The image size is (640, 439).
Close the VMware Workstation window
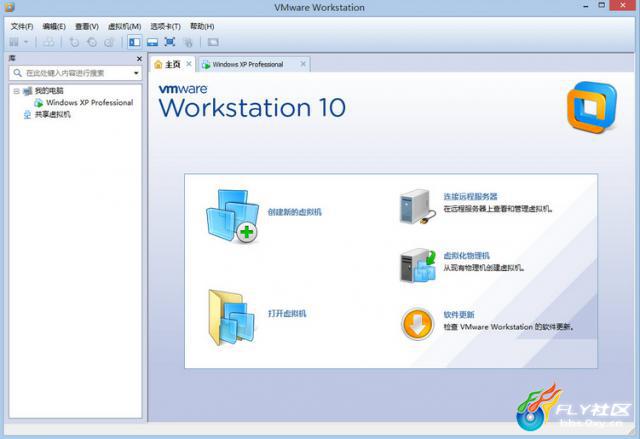[x=623, y=5]
